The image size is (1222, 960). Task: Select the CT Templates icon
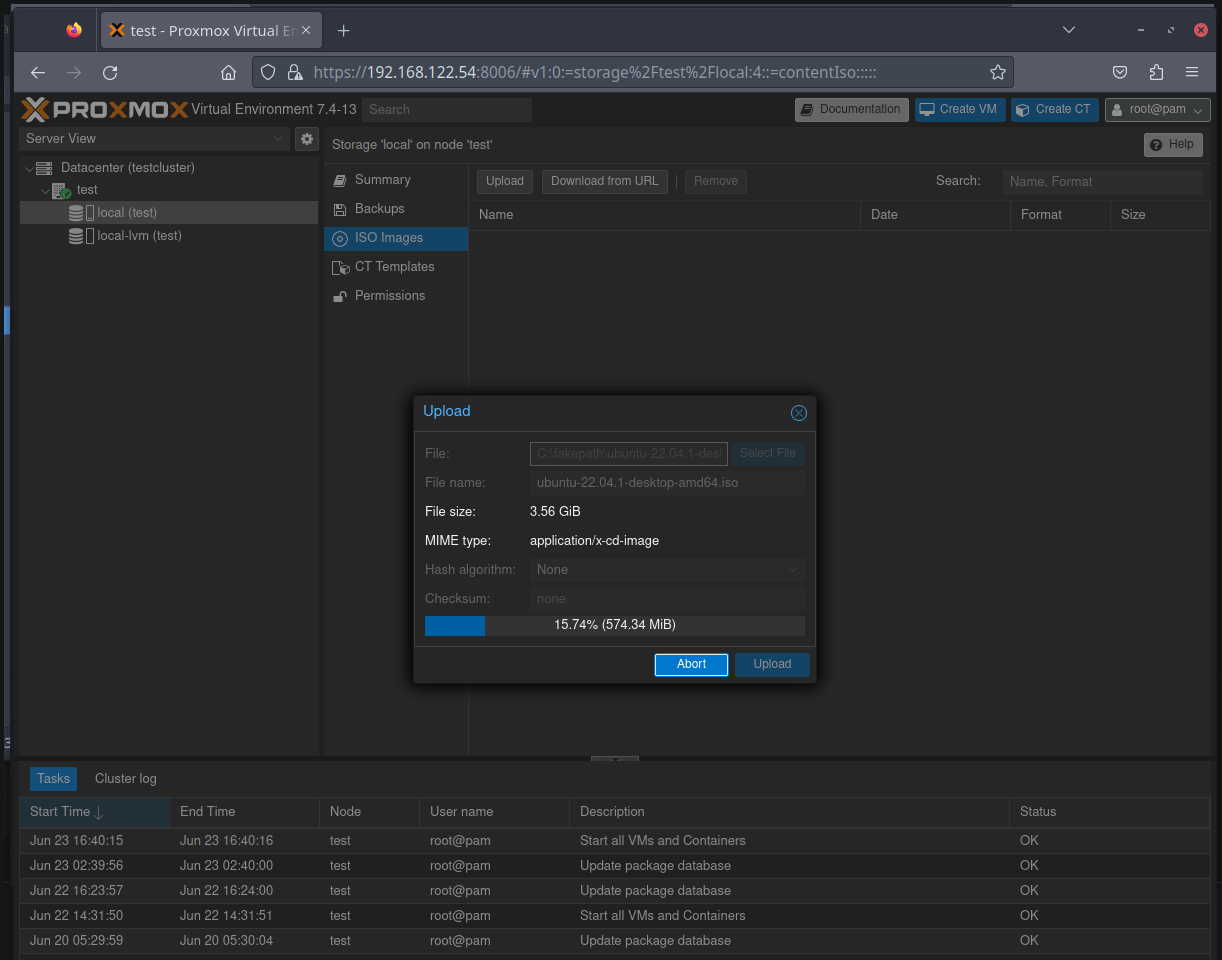click(340, 267)
